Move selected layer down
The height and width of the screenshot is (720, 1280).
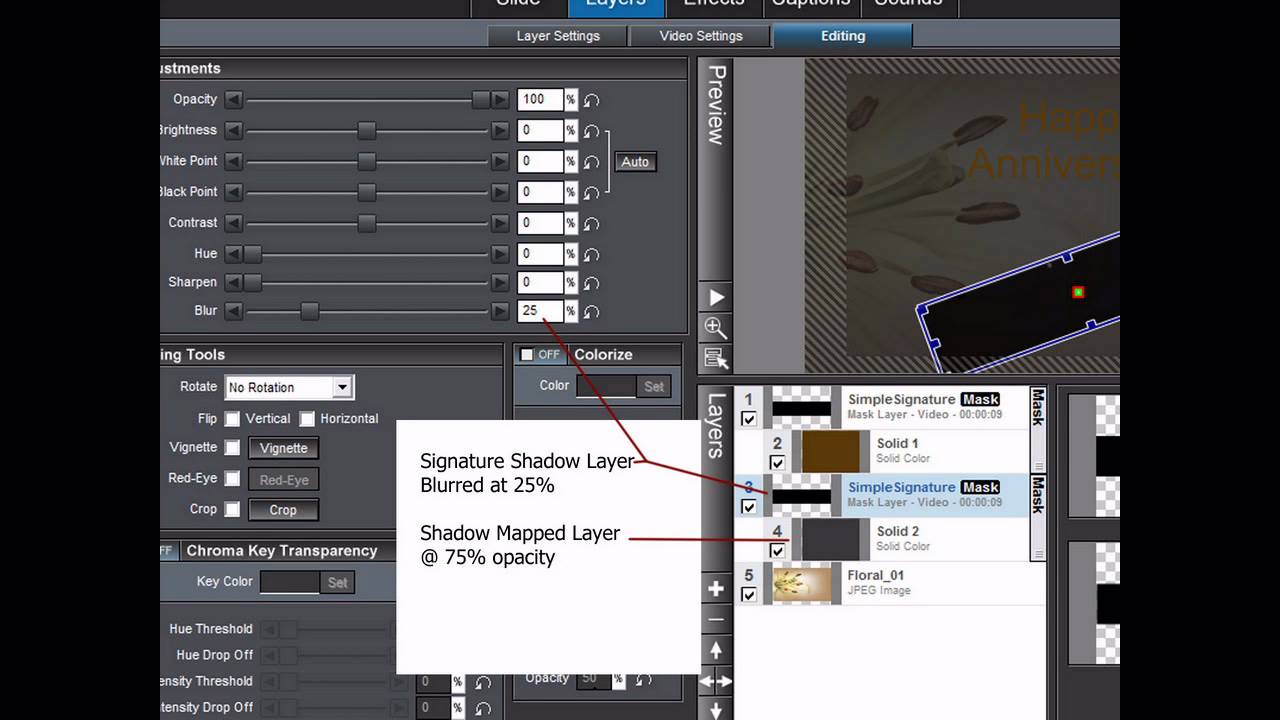(x=716, y=710)
